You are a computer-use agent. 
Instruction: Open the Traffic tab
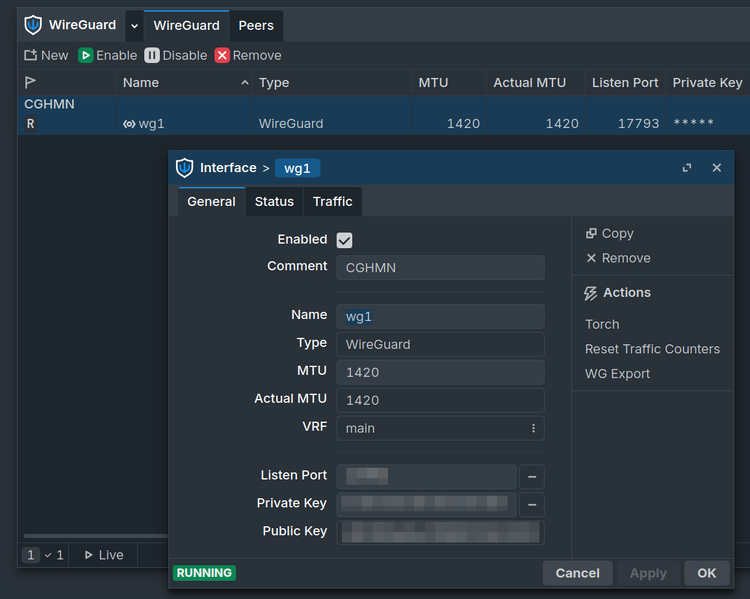[332, 201]
